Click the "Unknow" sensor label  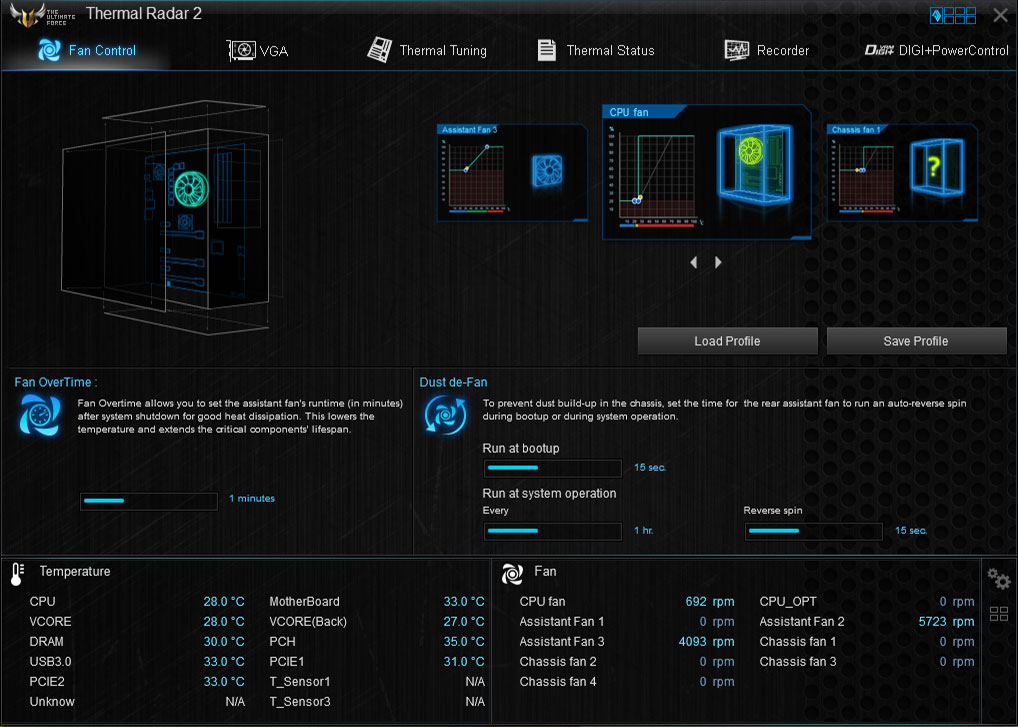[52, 702]
